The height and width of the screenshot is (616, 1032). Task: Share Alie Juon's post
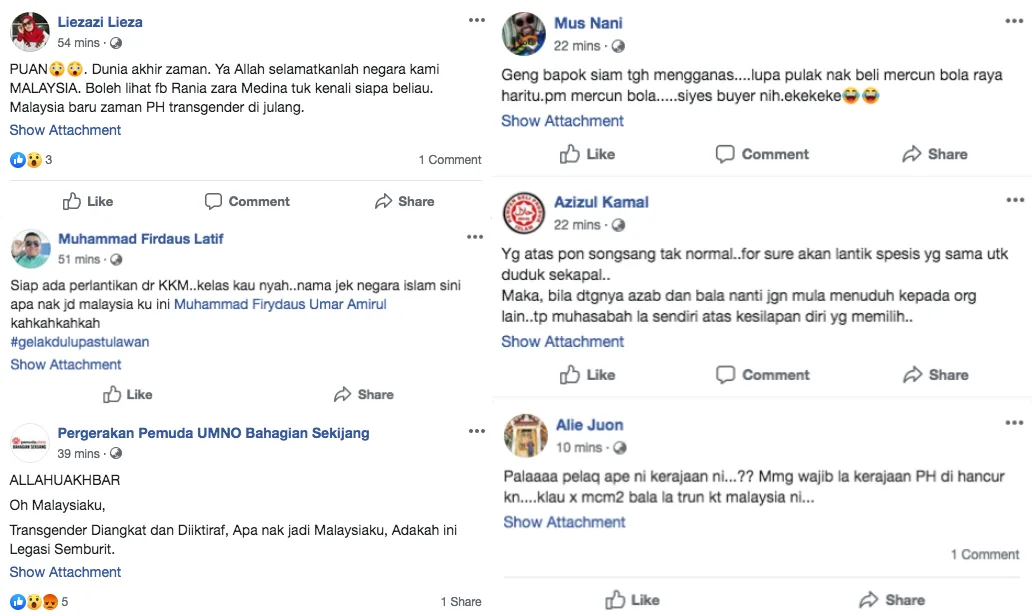pos(892,600)
